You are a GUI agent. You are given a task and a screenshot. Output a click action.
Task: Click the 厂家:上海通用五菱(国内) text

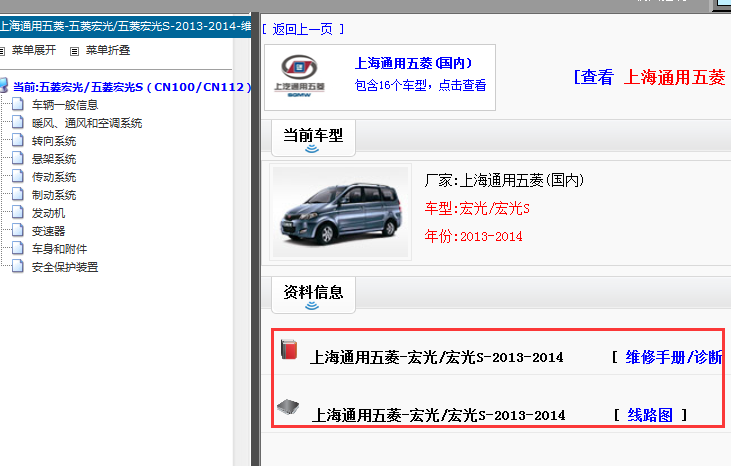(504, 180)
